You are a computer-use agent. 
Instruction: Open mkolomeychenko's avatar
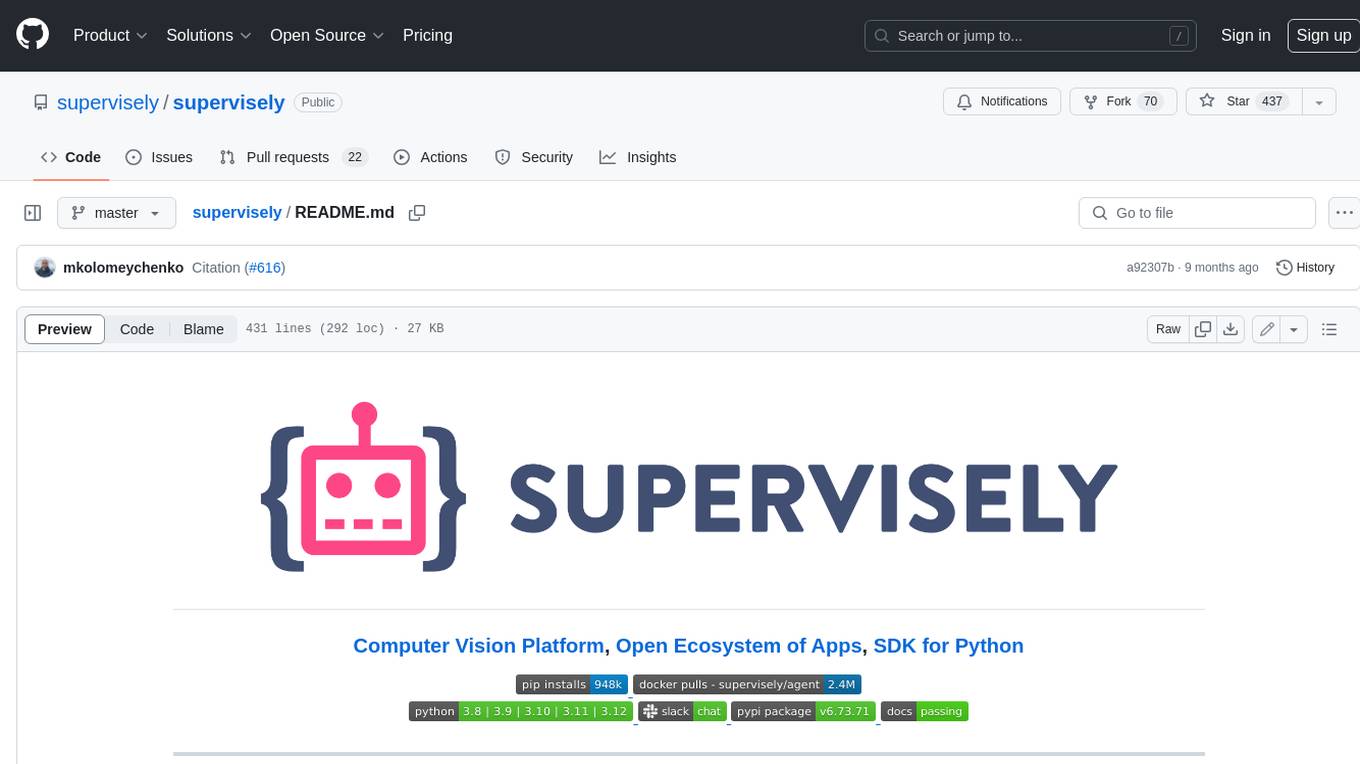coord(44,268)
